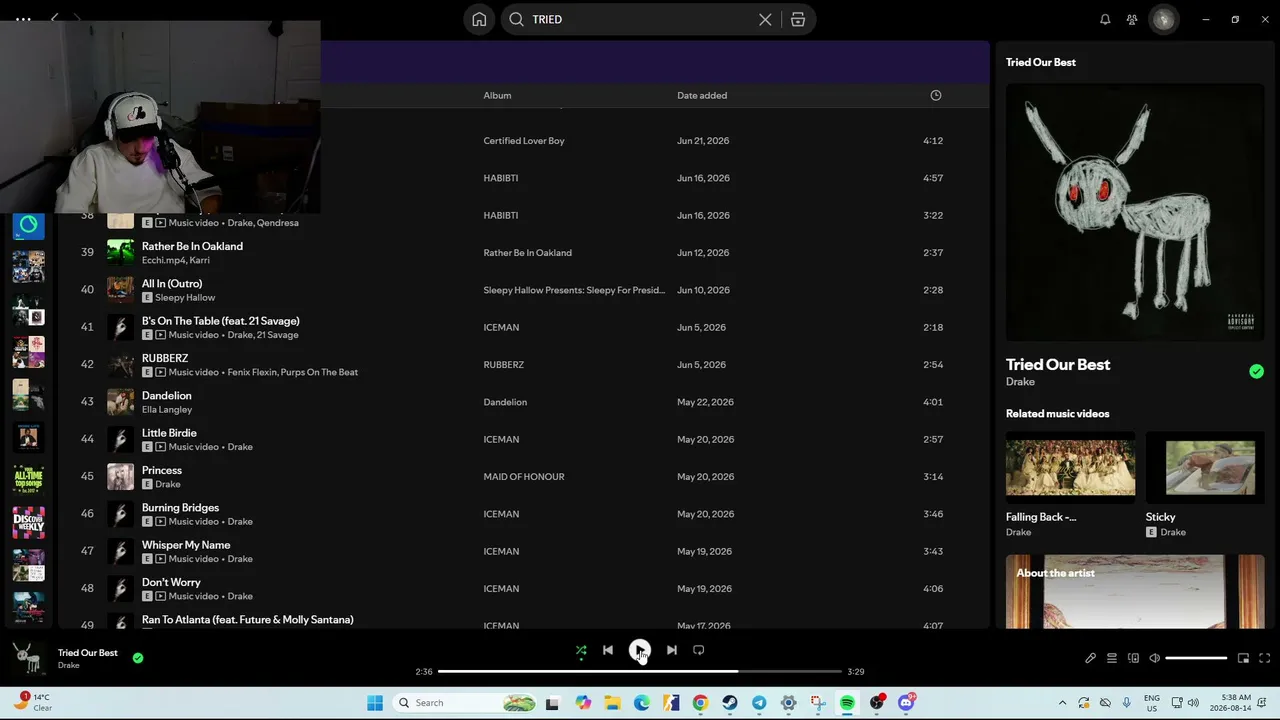Toggle shuffle playback
The image size is (1280, 720).
(x=581, y=650)
